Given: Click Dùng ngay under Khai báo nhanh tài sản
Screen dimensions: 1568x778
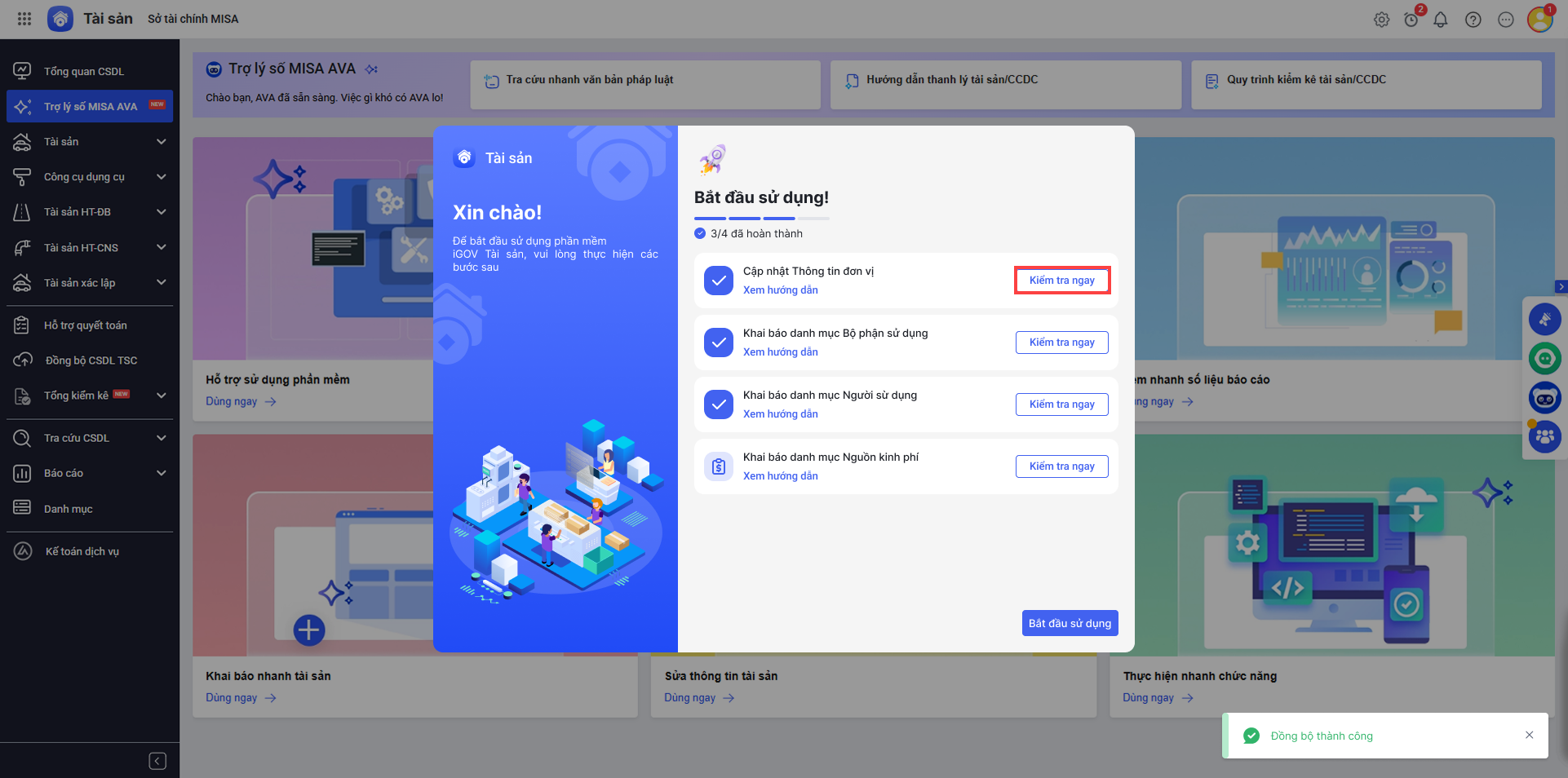Looking at the screenshot, I should [x=241, y=698].
